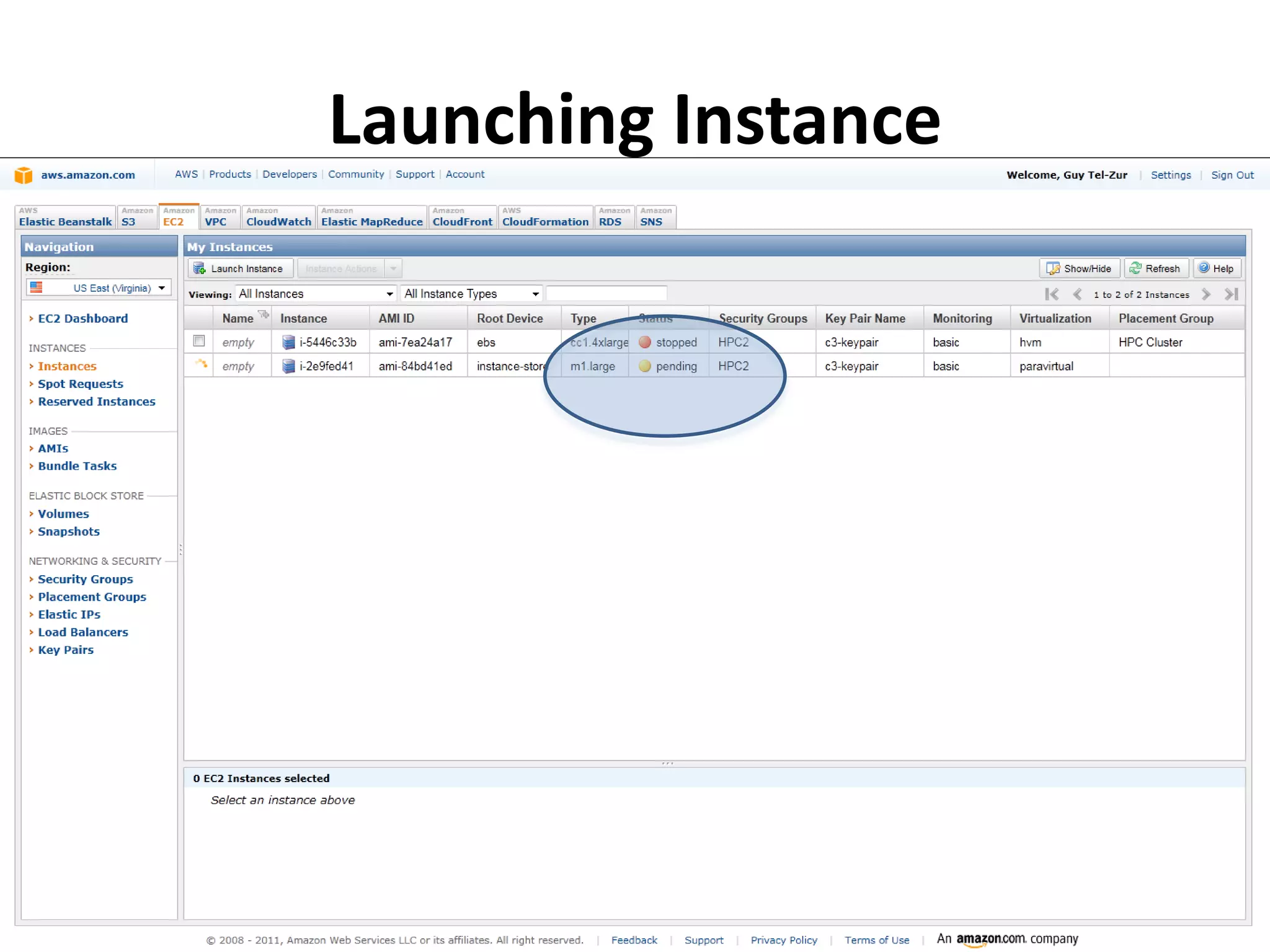Switch to the CloudFront tab
This screenshot has width=1270, height=952.
tap(462, 217)
